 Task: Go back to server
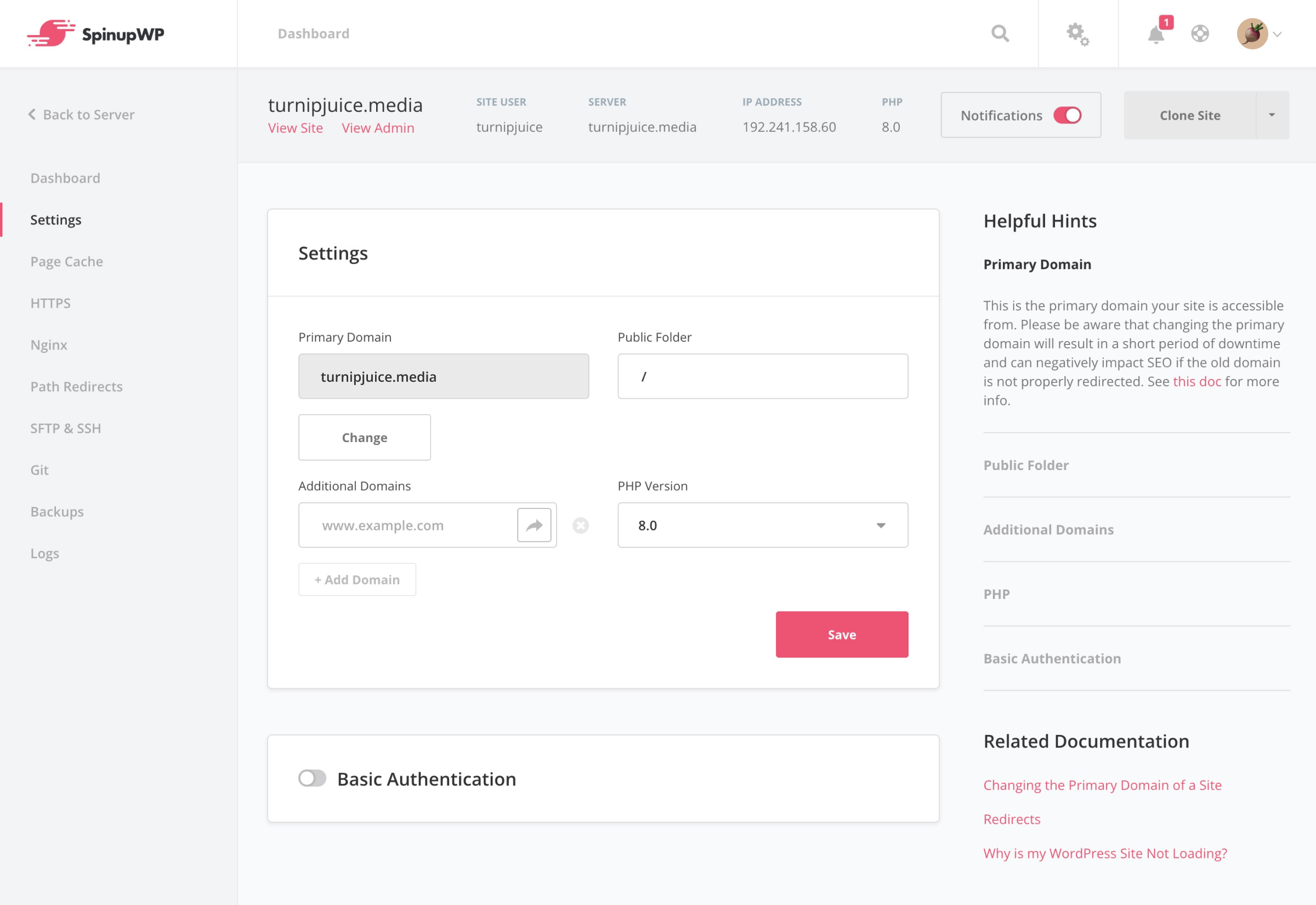click(x=82, y=115)
